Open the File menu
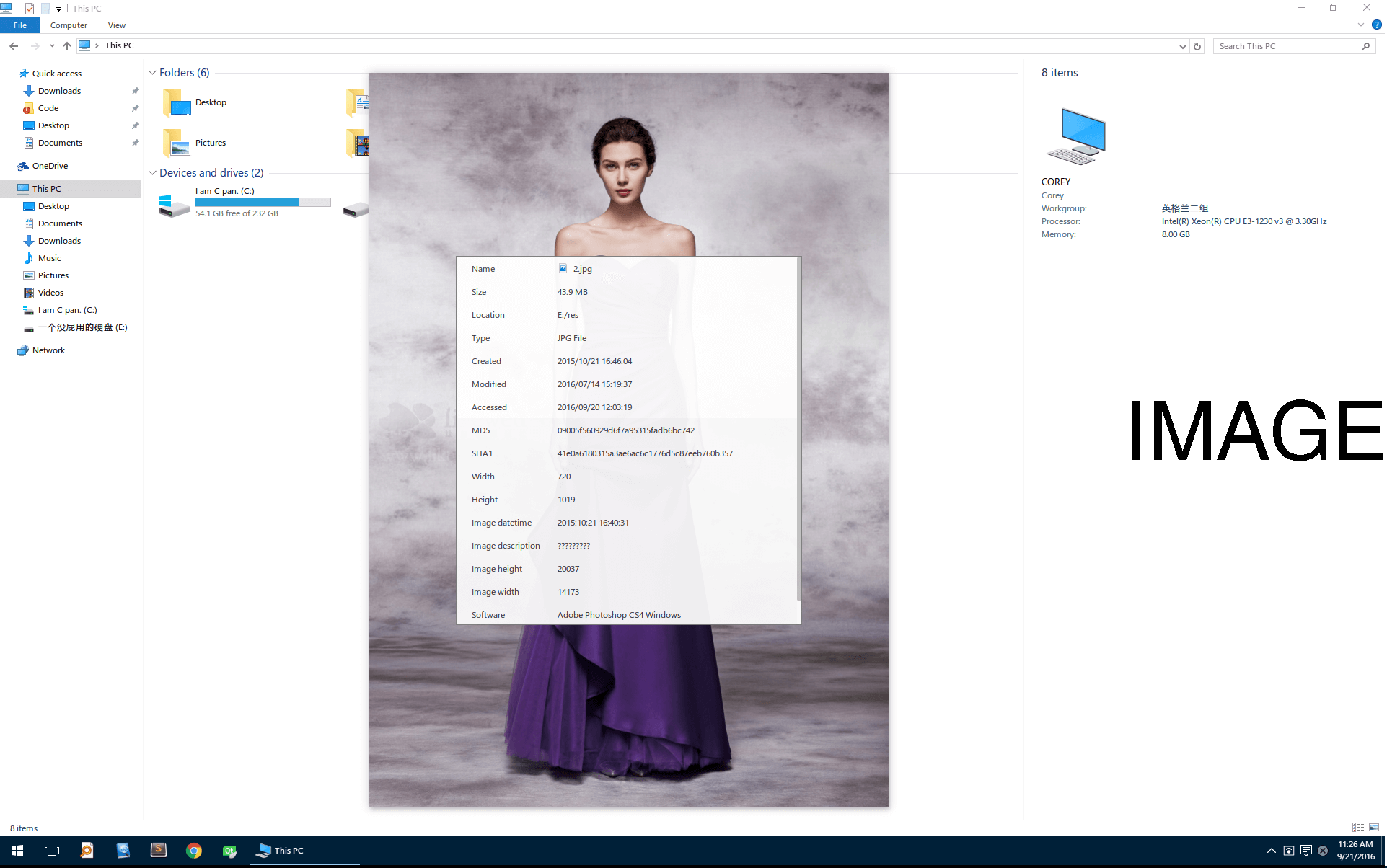This screenshot has height=868, width=1387. click(x=20, y=25)
